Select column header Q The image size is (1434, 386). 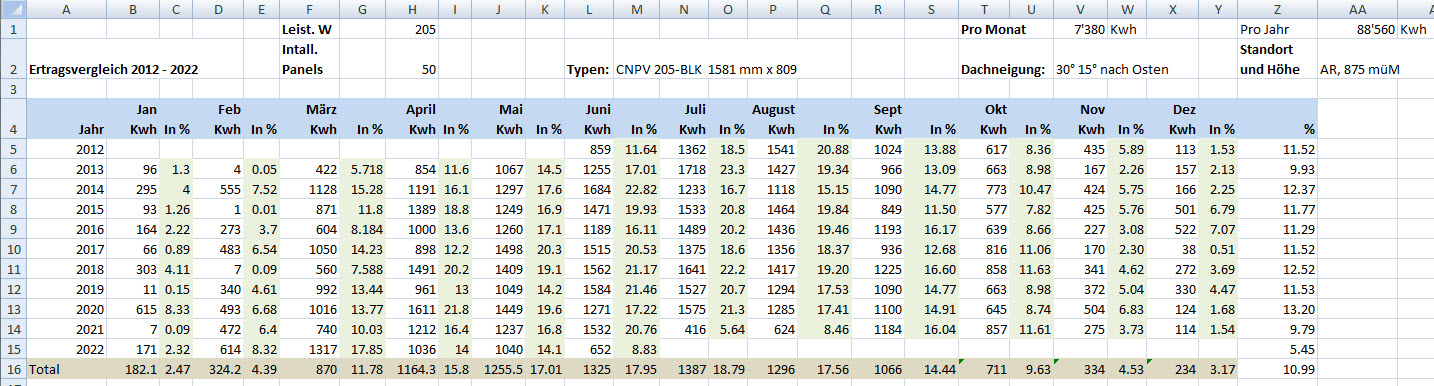tap(824, 9)
